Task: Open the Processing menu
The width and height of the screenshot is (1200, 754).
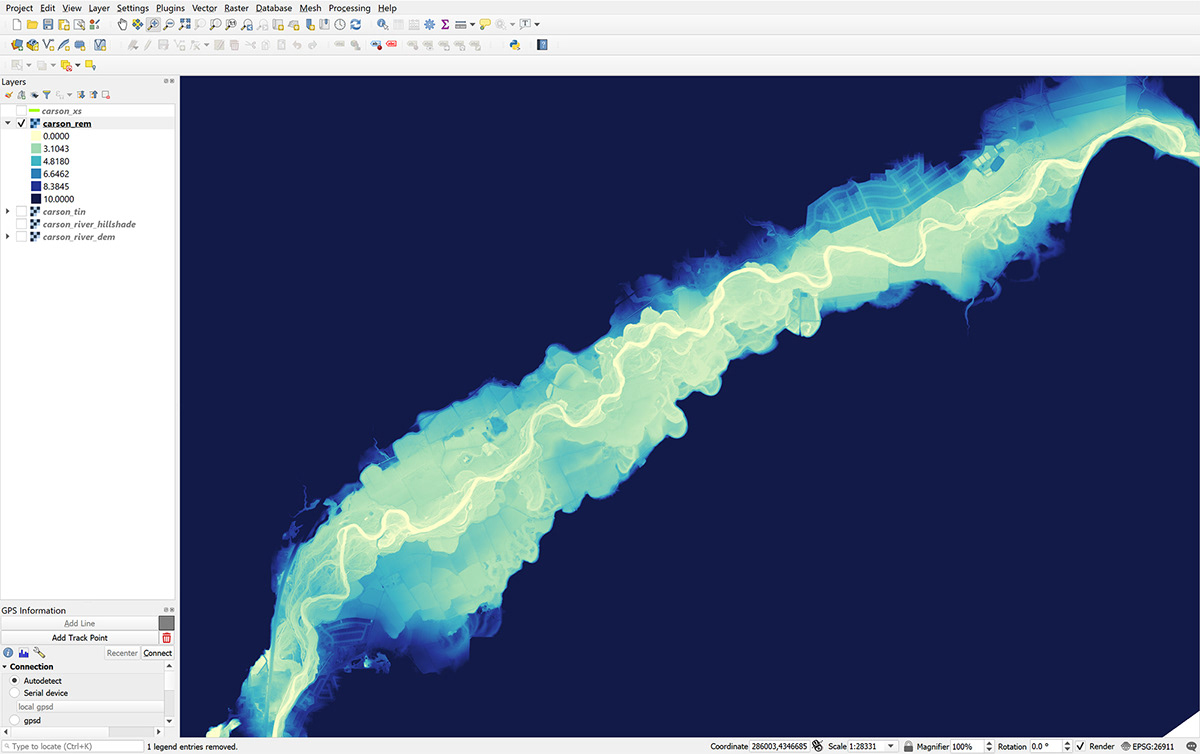Action: (349, 7)
